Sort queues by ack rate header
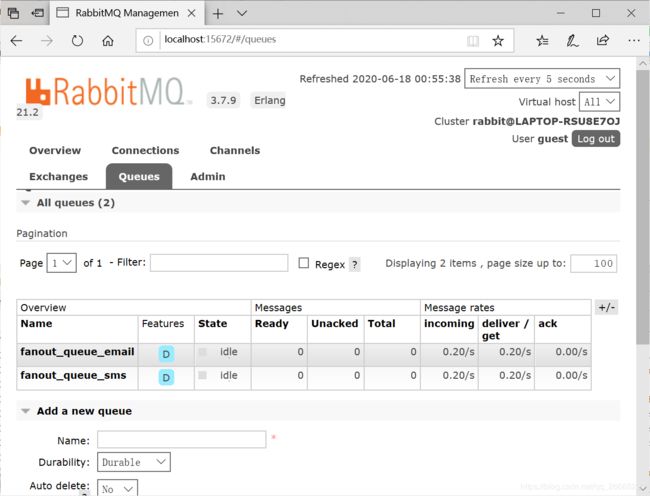The height and width of the screenshot is (496, 650). pos(548,324)
